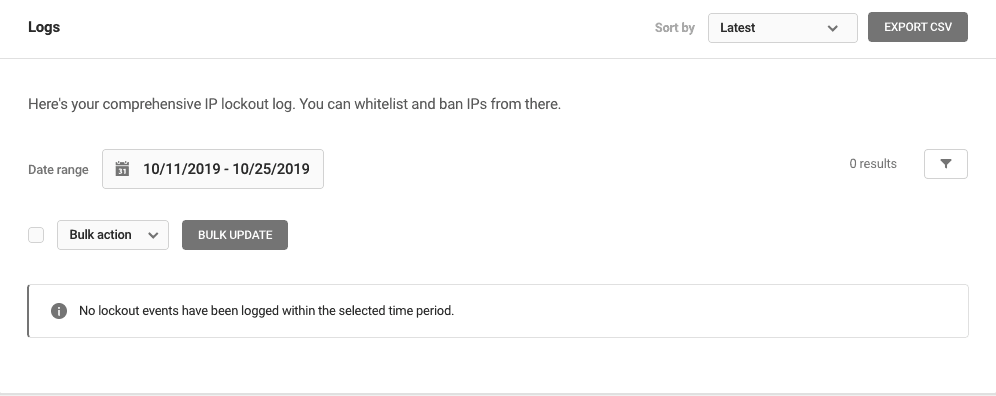Export the logs with EXPORT CSV

[918, 27]
